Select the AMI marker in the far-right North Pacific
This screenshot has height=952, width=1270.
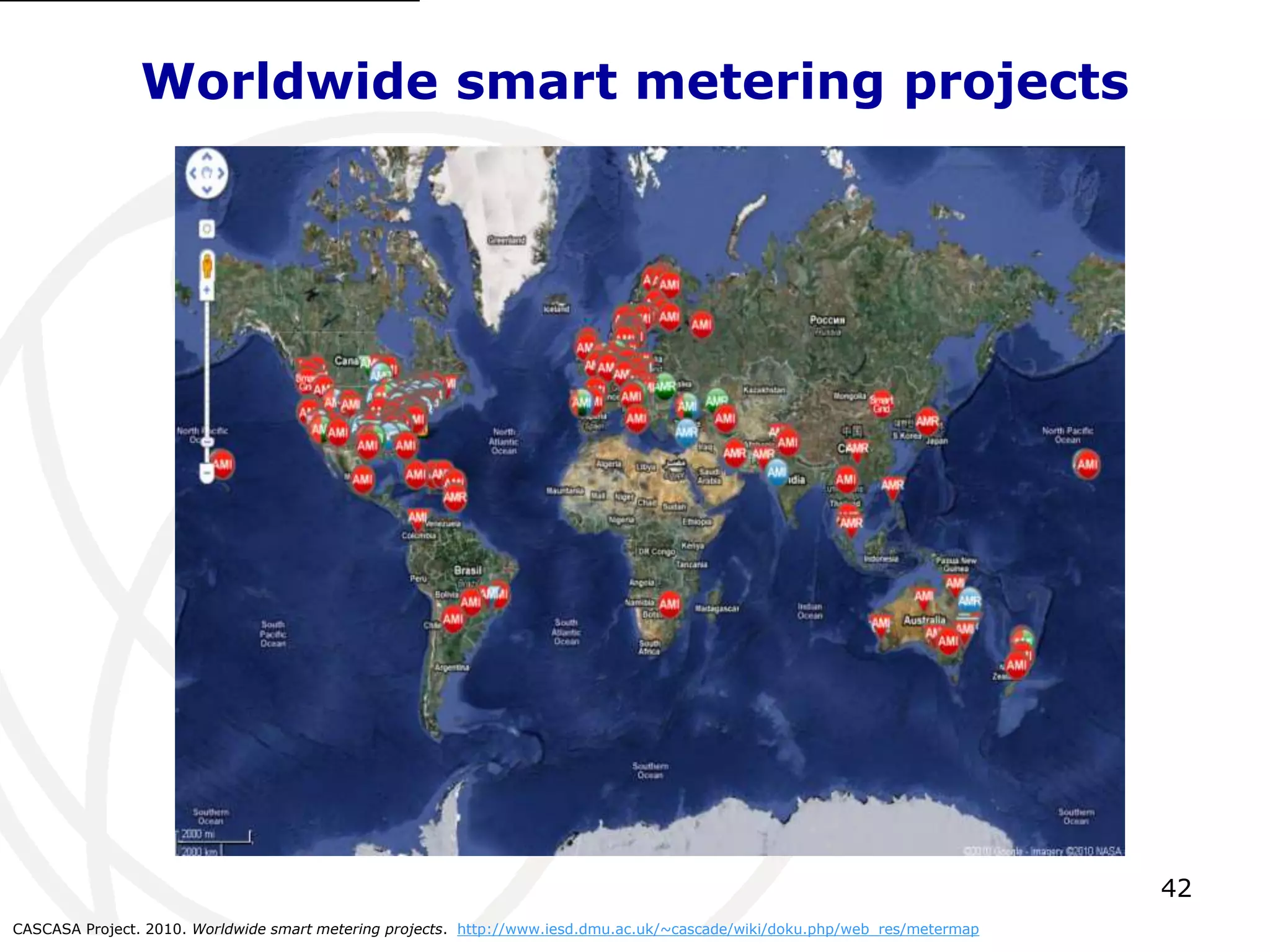tap(1087, 465)
